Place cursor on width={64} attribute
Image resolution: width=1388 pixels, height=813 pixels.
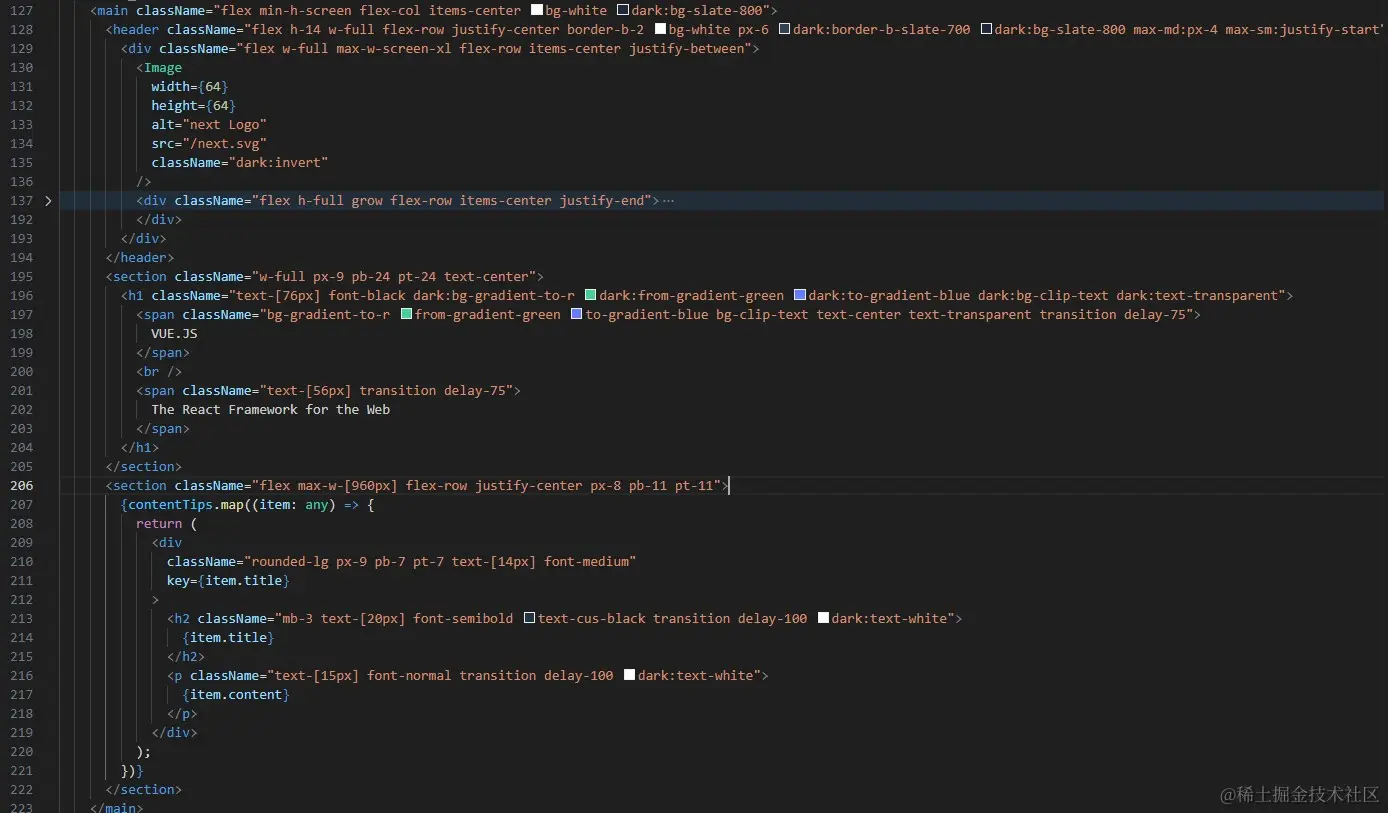pos(190,87)
